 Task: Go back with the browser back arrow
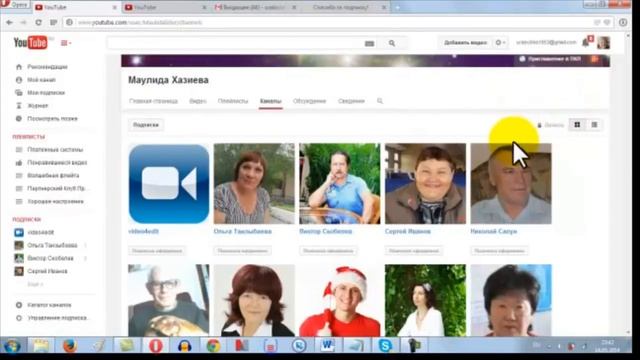point(9,22)
